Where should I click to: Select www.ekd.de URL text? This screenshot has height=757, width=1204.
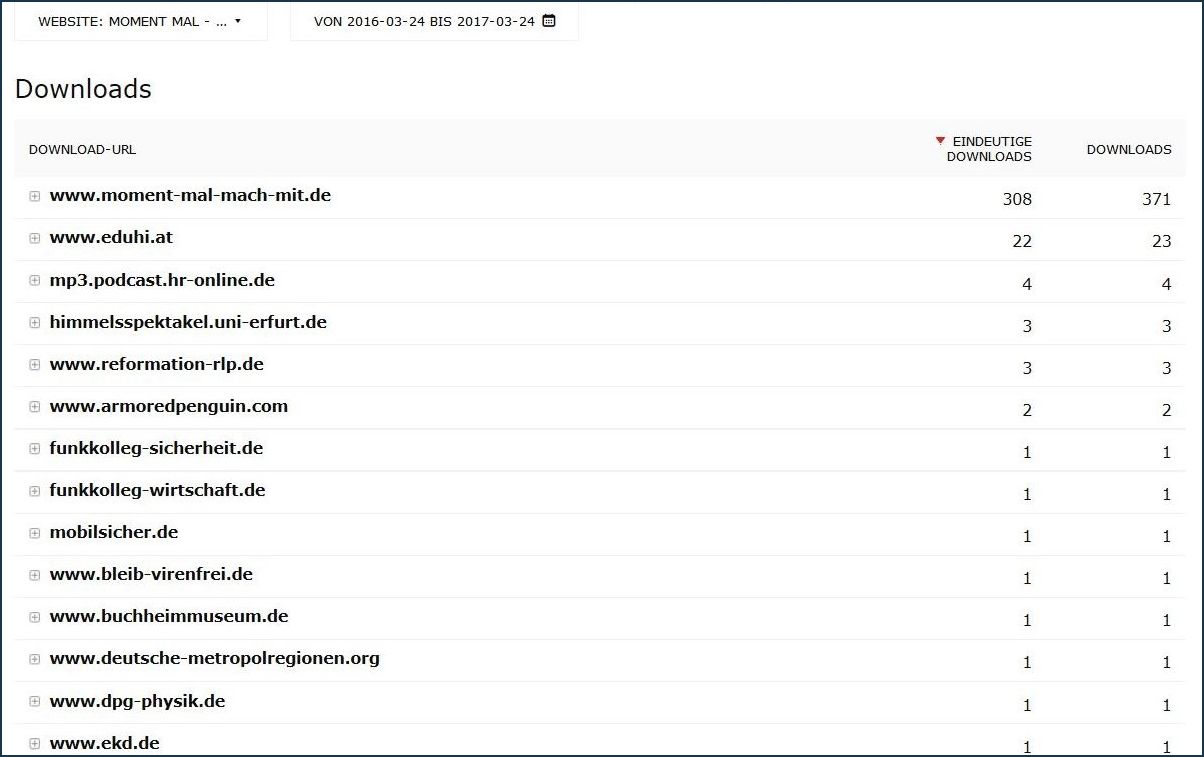point(104,743)
